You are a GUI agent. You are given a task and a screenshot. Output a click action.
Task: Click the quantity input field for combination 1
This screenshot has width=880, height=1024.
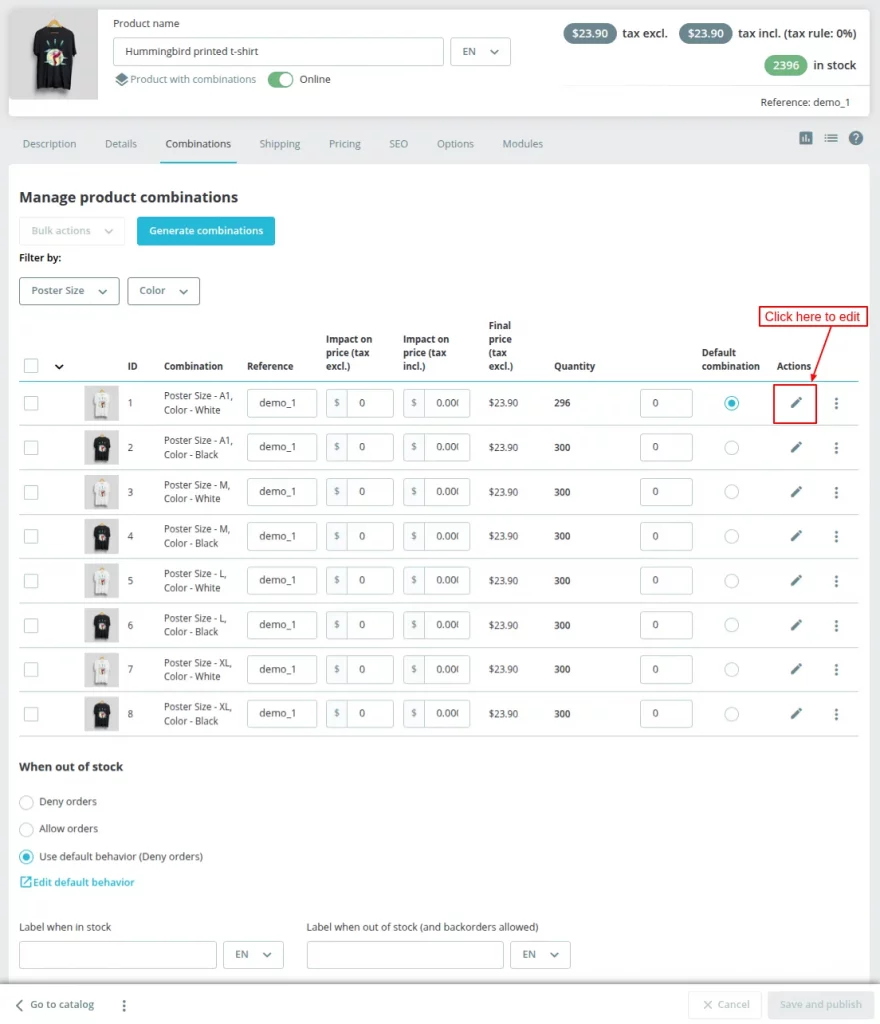tap(666, 402)
